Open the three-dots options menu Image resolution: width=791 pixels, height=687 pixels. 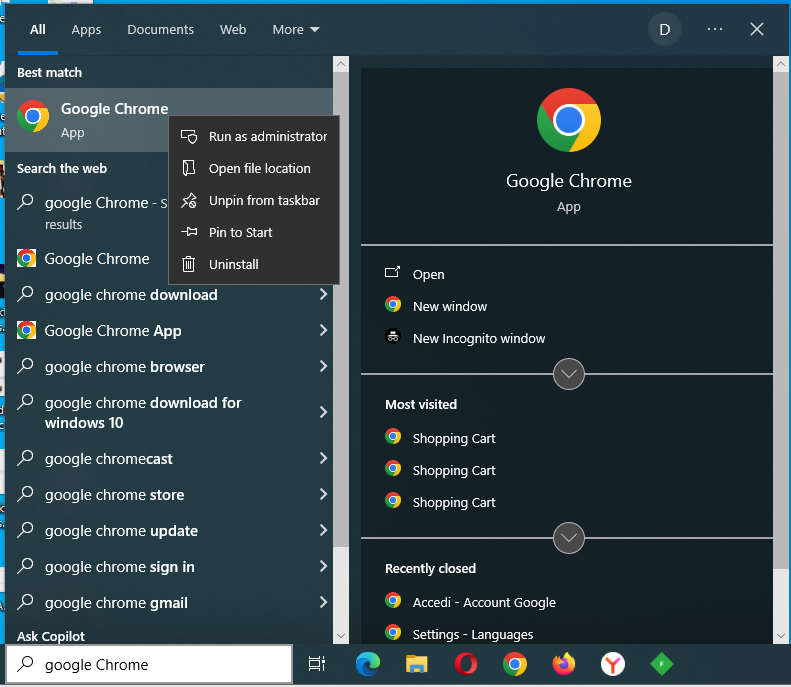pyautogui.click(x=715, y=29)
